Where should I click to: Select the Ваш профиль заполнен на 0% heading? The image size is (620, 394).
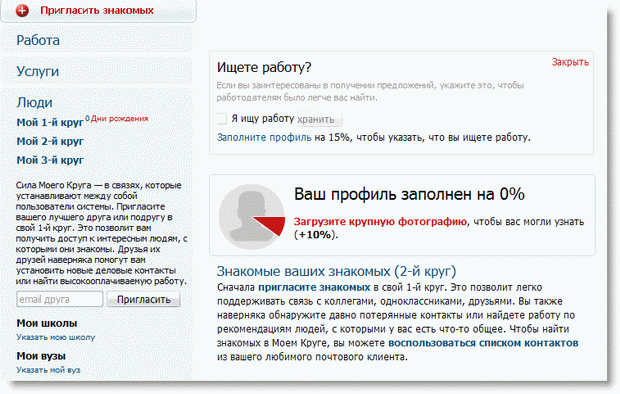(x=409, y=194)
